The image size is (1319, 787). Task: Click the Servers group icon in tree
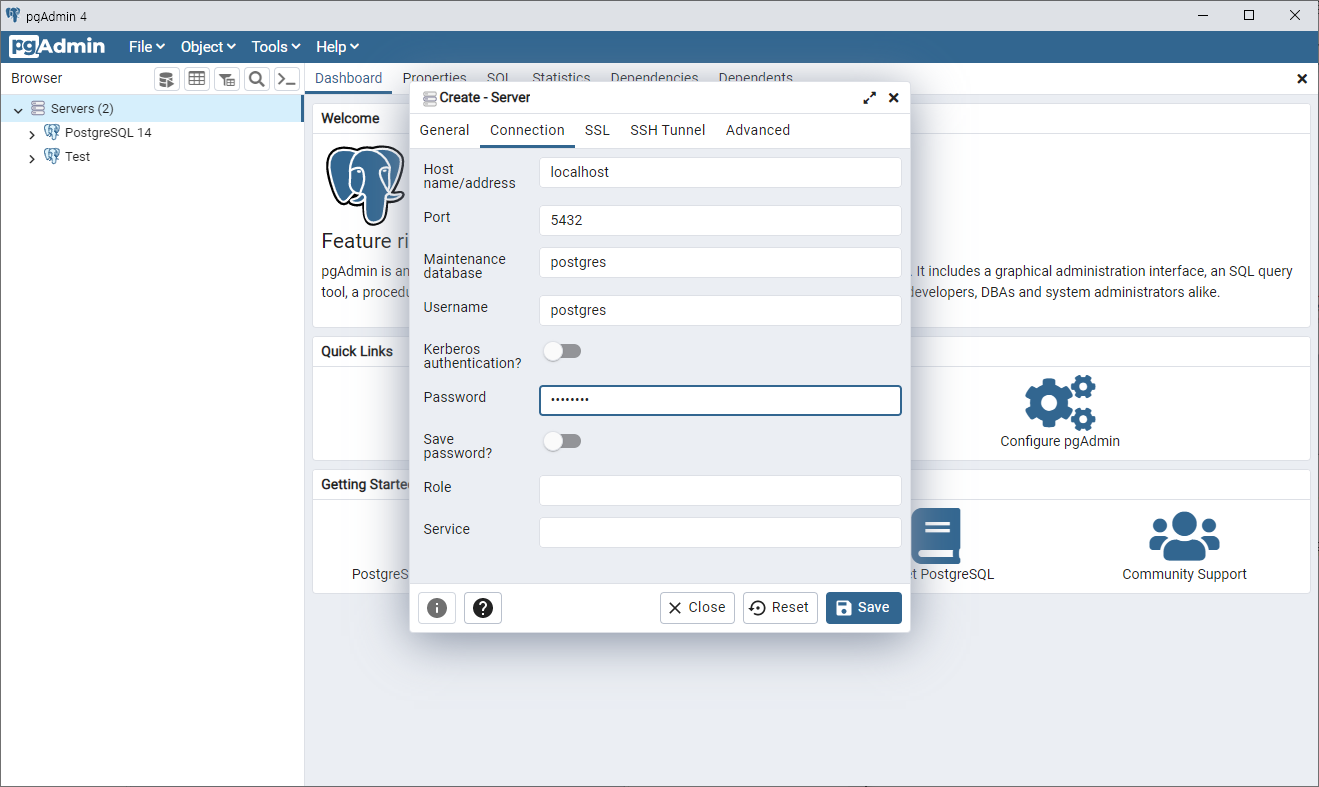click(x=38, y=108)
